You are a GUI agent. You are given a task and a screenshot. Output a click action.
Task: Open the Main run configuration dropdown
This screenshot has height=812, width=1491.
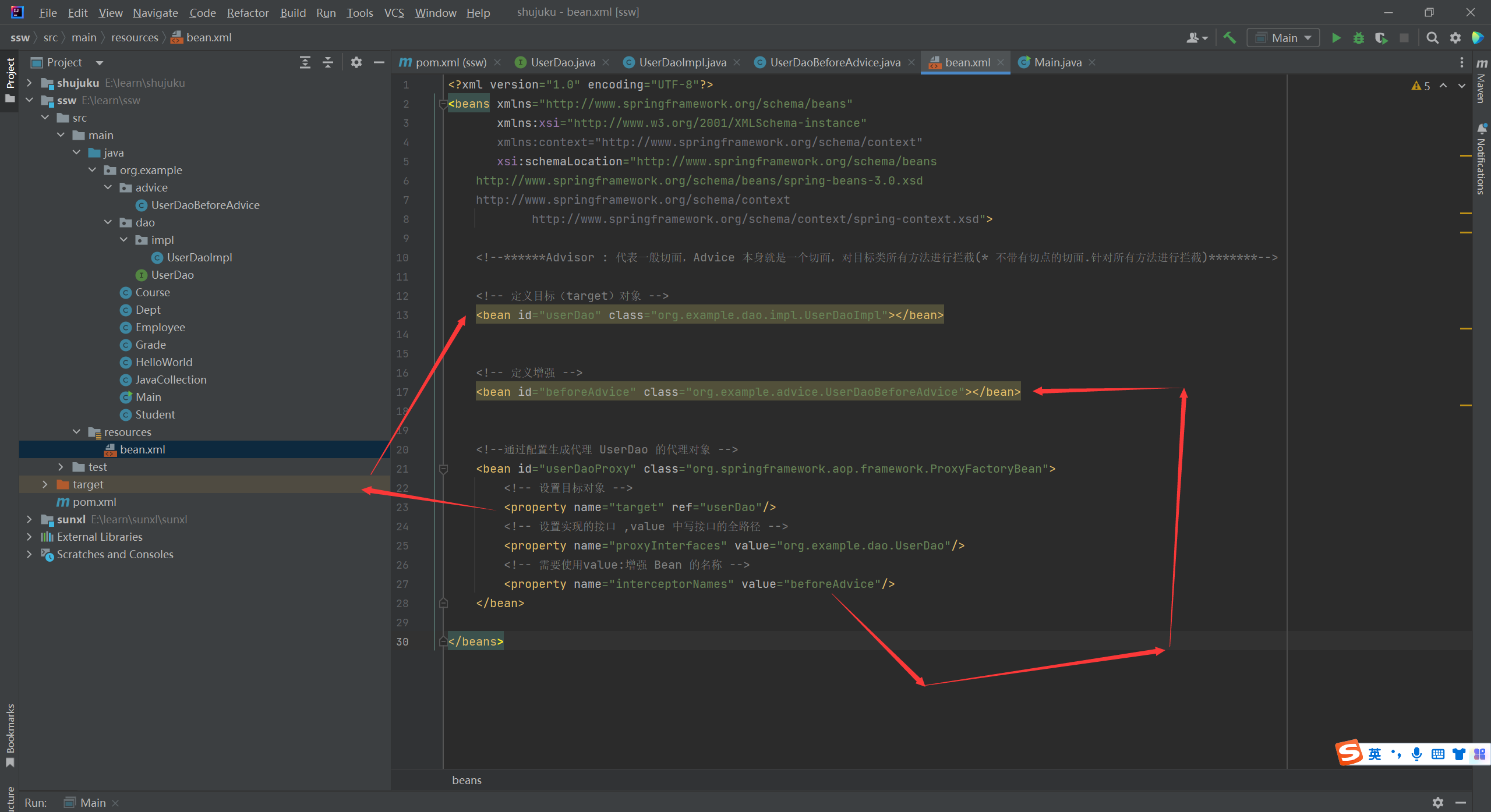(x=1283, y=38)
